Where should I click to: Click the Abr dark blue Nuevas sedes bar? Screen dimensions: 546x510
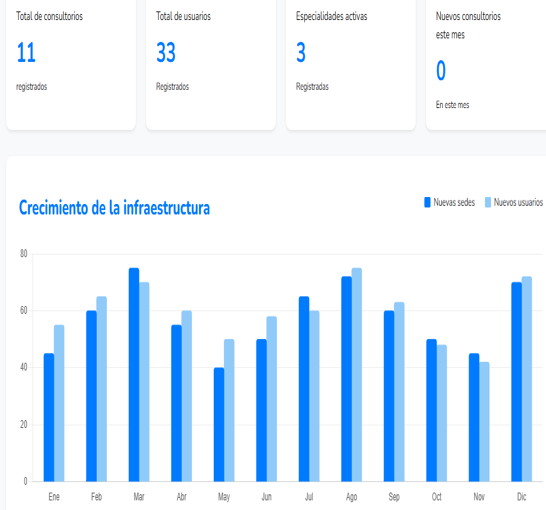click(x=176, y=403)
